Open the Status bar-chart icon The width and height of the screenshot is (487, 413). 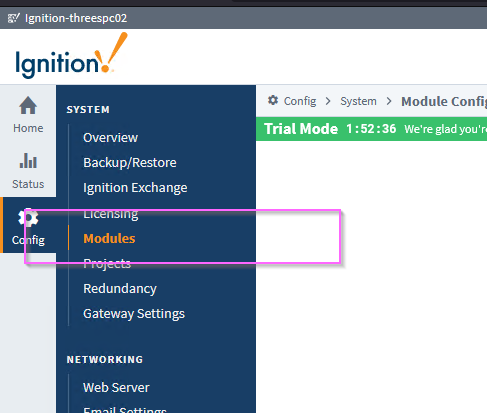click(x=28, y=160)
